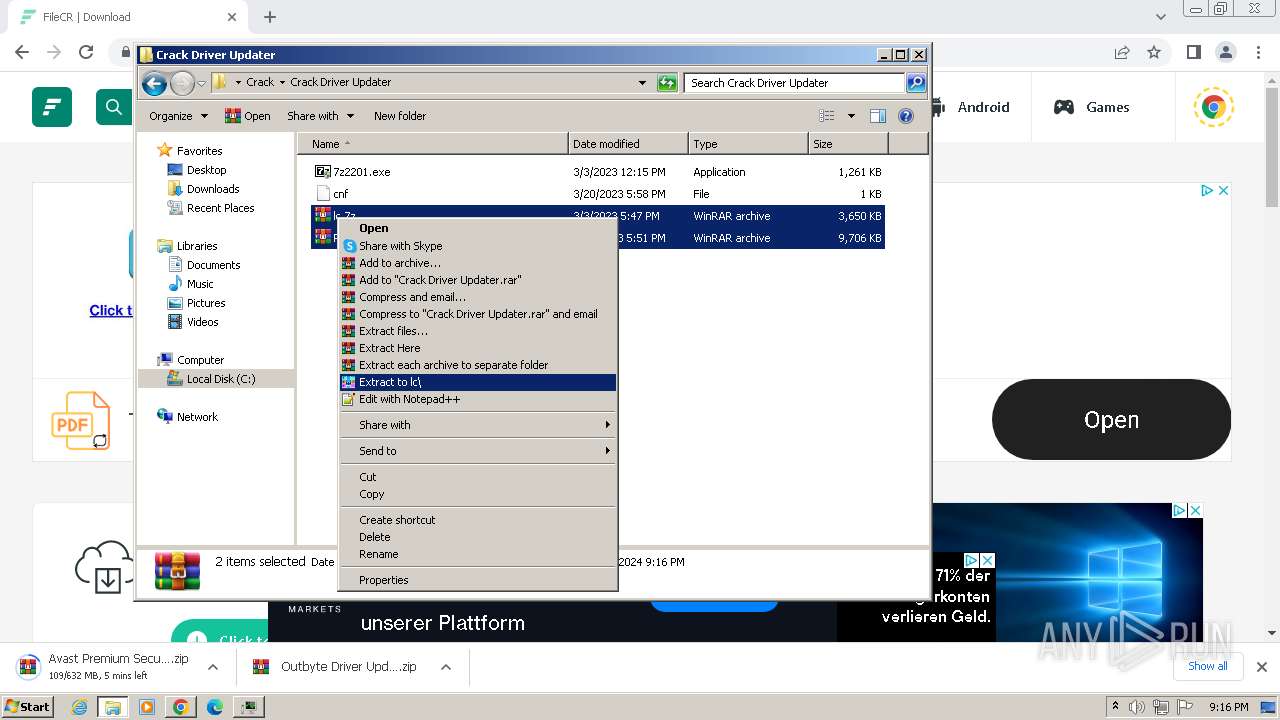Click the black Open ad button
Viewport: 1280px width, 720px height.
point(1111,420)
